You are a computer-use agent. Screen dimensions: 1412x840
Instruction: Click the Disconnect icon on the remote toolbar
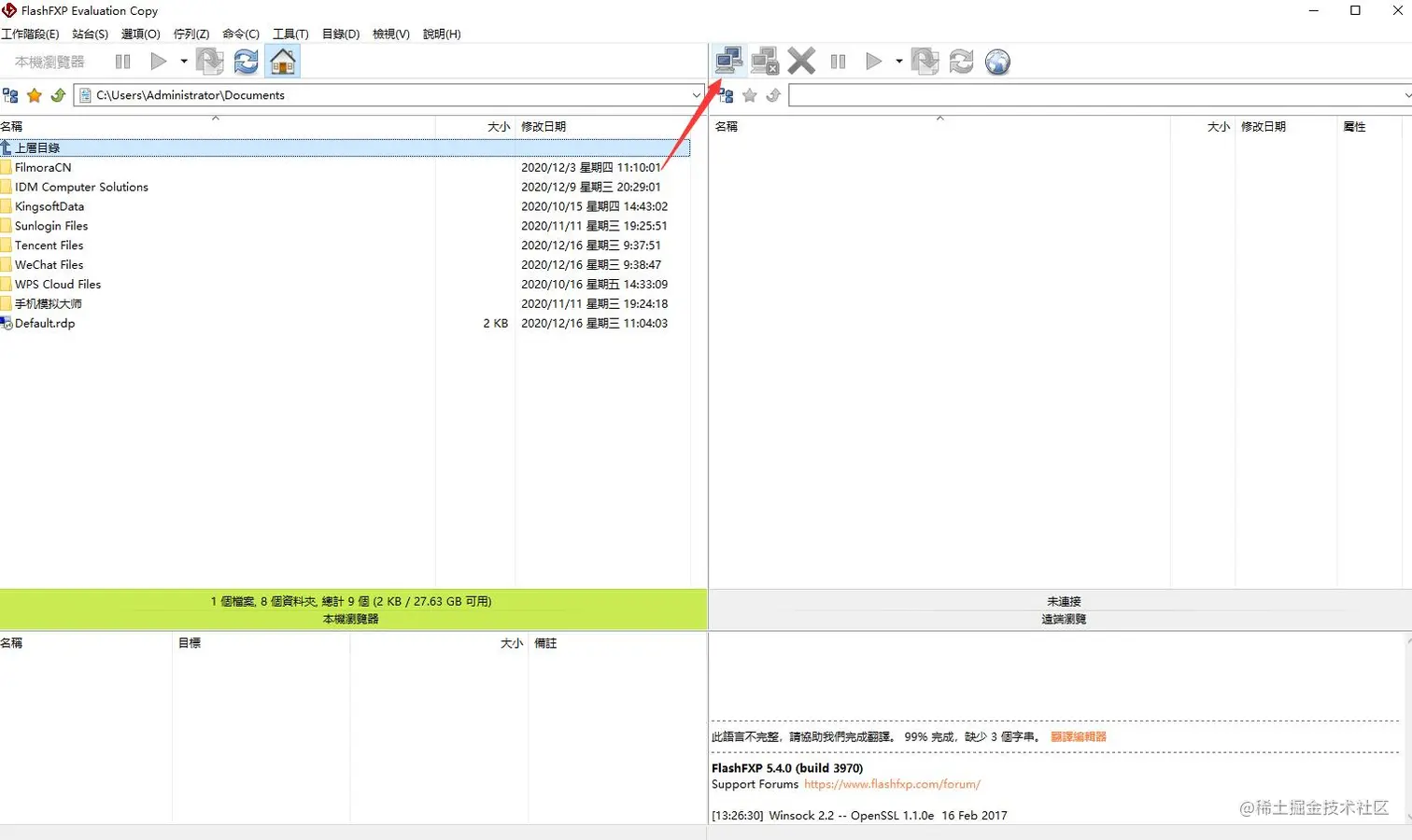pyautogui.click(x=765, y=62)
